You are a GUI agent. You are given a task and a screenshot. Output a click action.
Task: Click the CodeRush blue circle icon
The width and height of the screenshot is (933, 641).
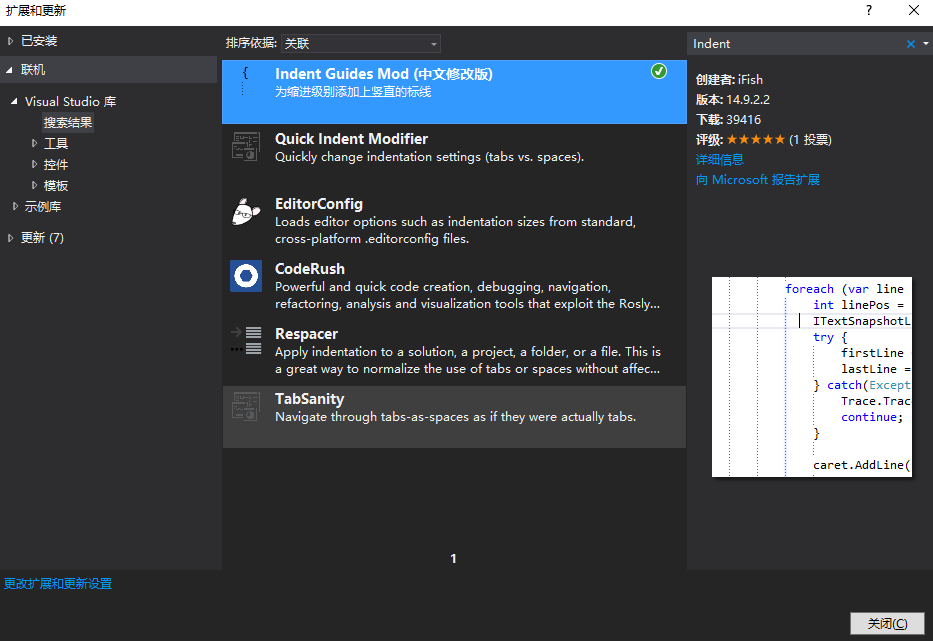pyautogui.click(x=246, y=276)
